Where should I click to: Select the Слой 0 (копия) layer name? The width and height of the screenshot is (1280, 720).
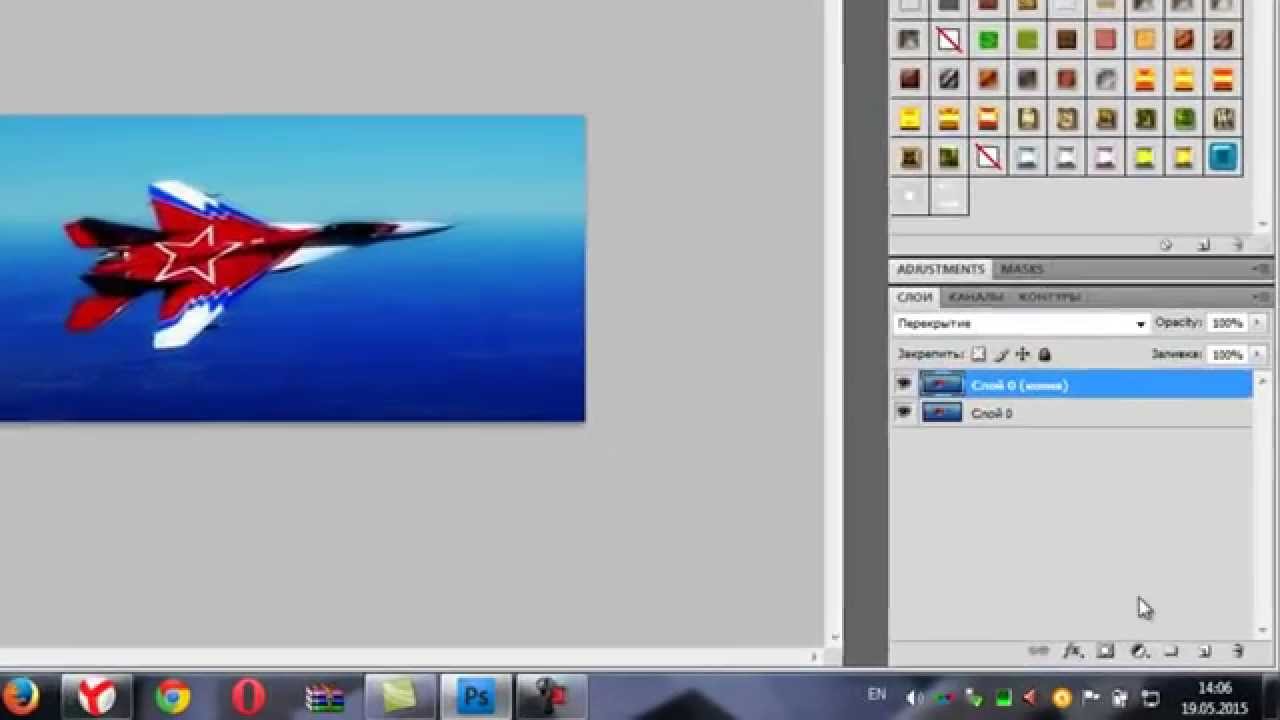(1019, 385)
